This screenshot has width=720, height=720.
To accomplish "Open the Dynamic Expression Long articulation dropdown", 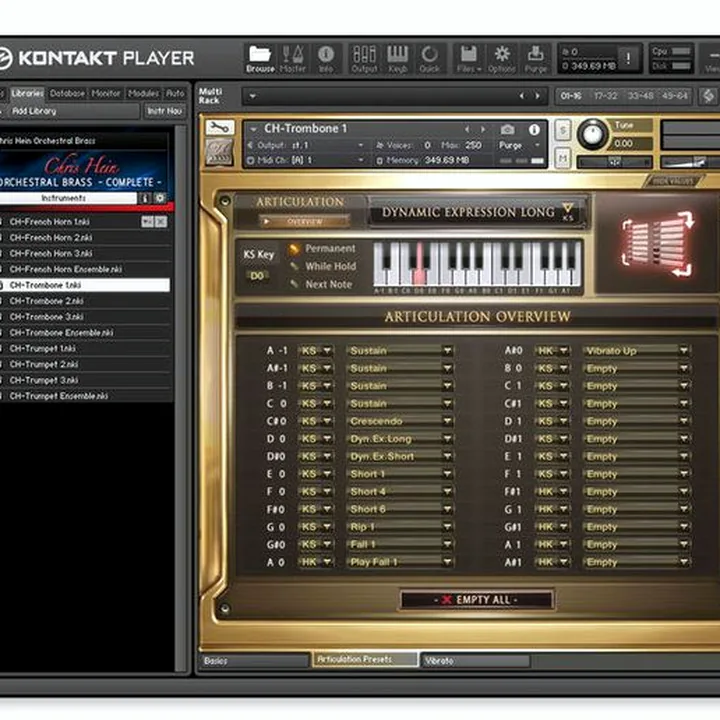I will coord(476,212).
